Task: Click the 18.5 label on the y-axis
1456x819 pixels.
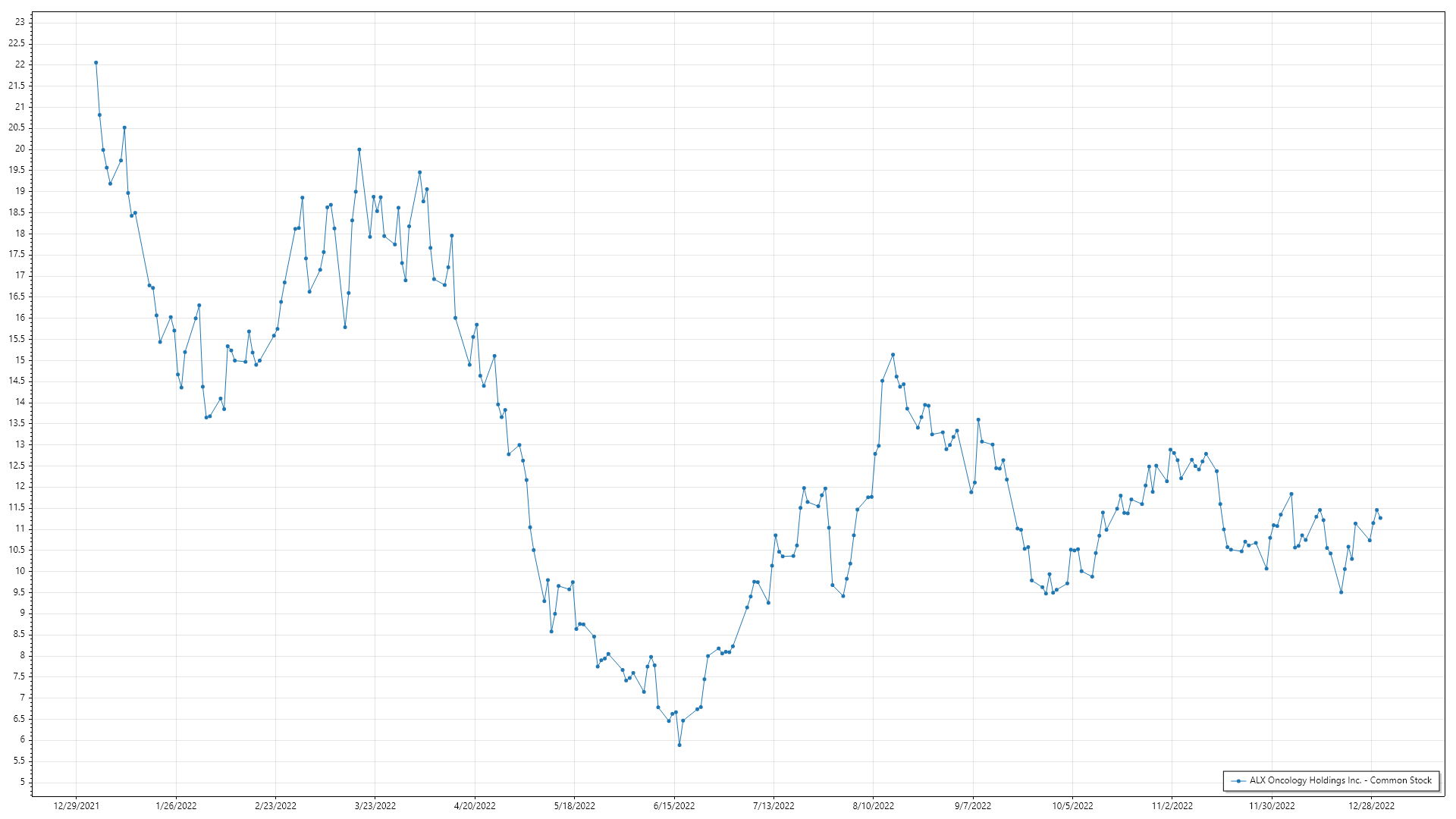Action: point(17,212)
